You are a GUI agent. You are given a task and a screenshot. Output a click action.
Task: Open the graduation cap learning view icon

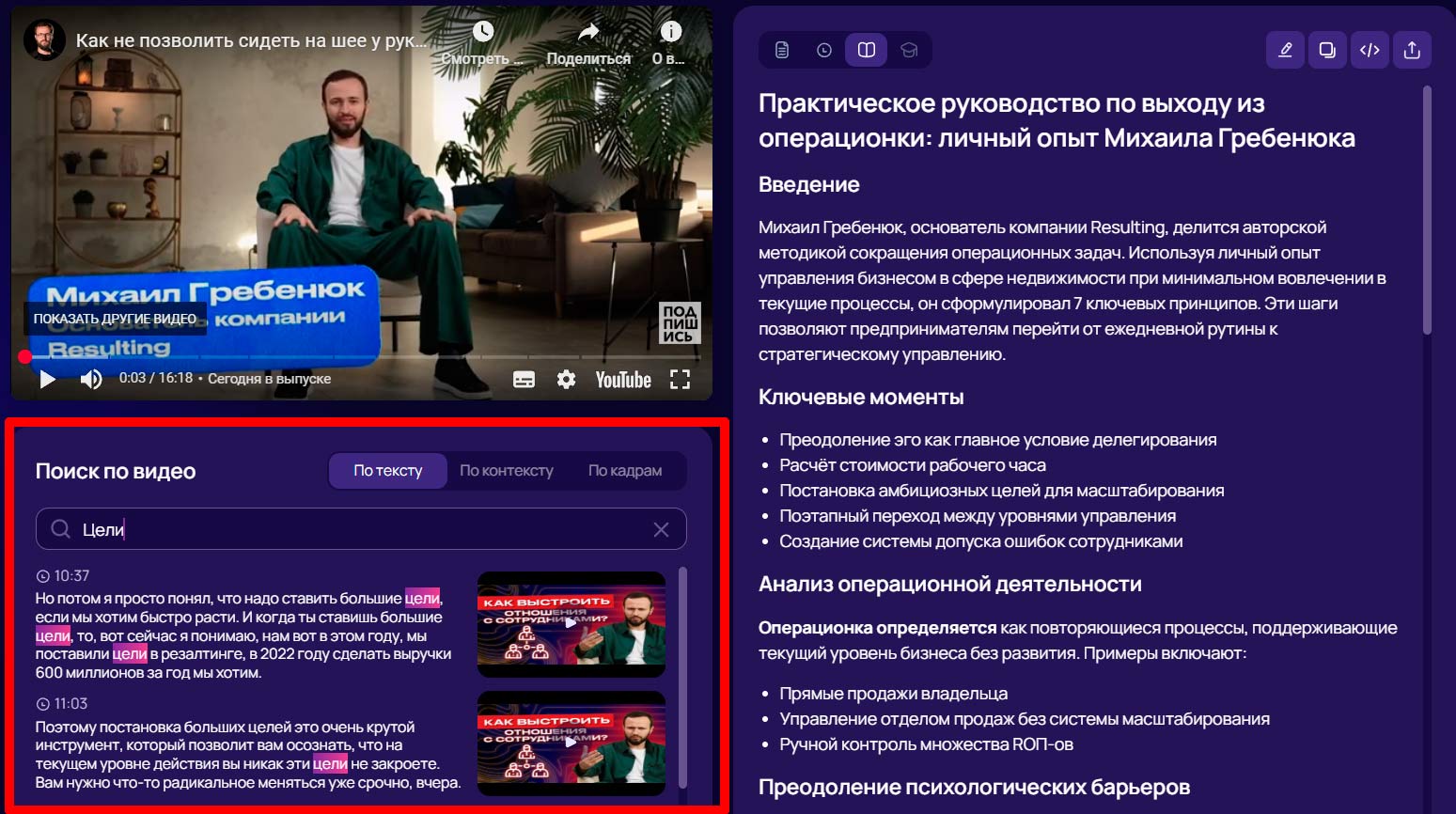point(909,50)
